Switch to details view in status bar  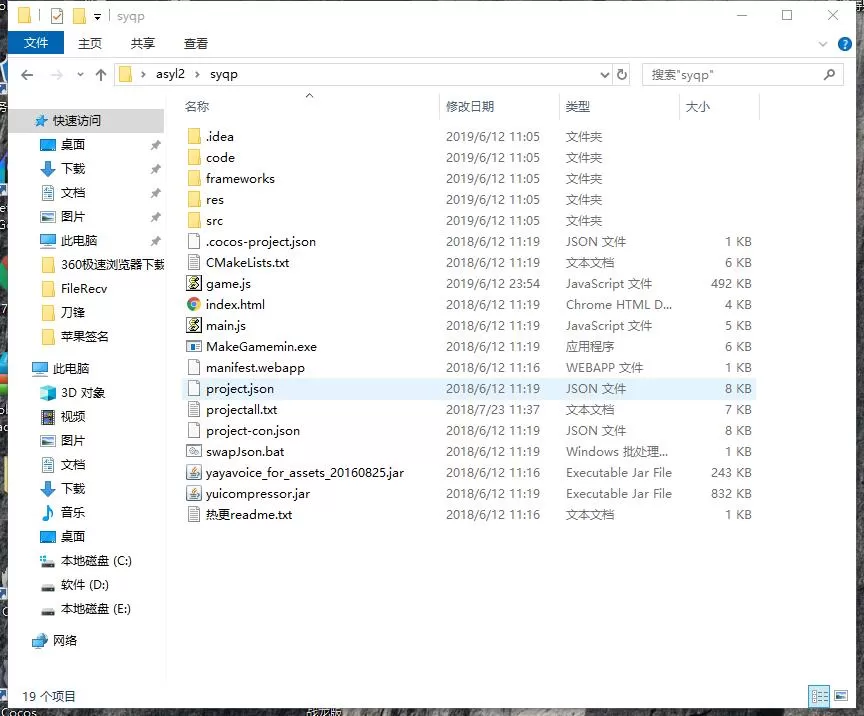819,696
